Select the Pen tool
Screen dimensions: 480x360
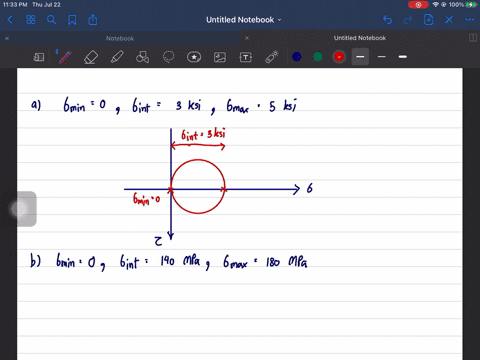click(x=64, y=57)
